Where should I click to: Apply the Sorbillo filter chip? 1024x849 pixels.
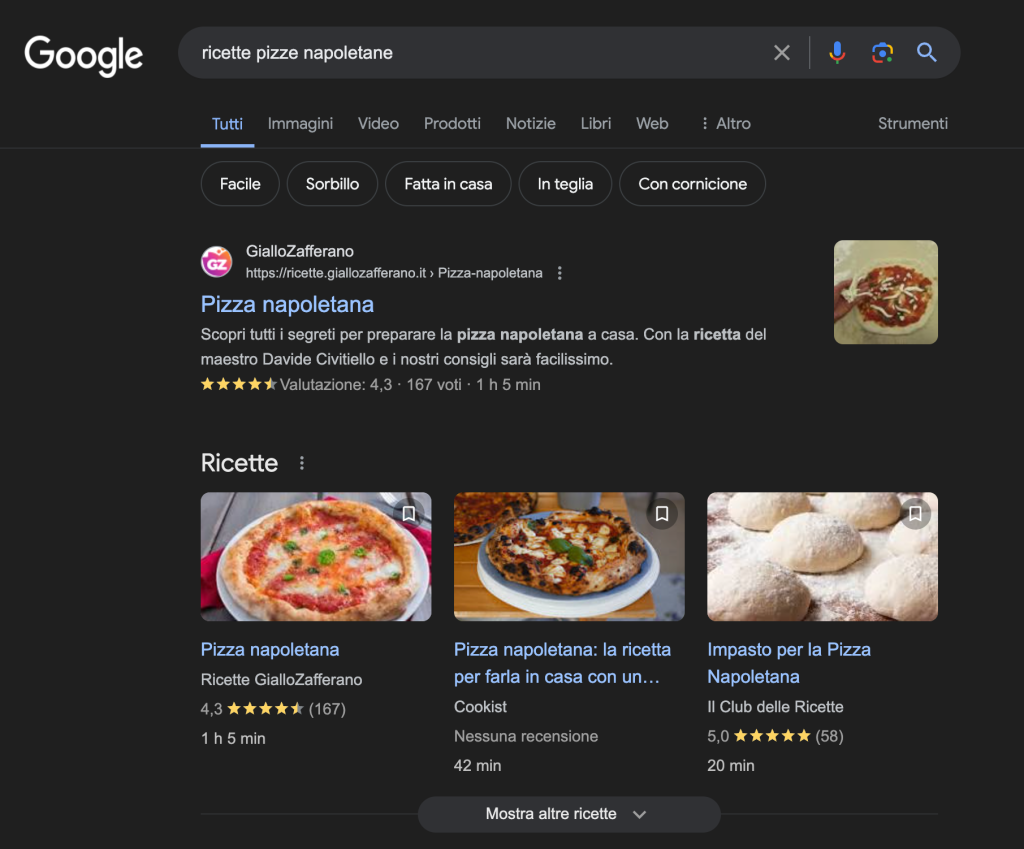click(332, 184)
